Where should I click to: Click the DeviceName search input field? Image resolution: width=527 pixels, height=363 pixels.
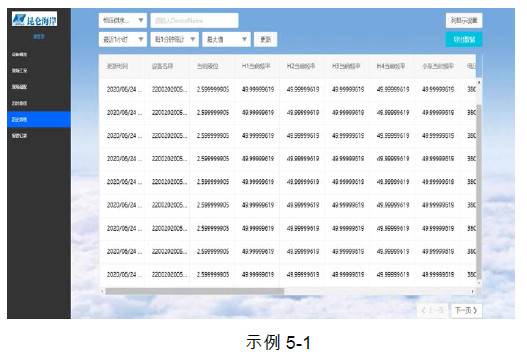(195, 21)
